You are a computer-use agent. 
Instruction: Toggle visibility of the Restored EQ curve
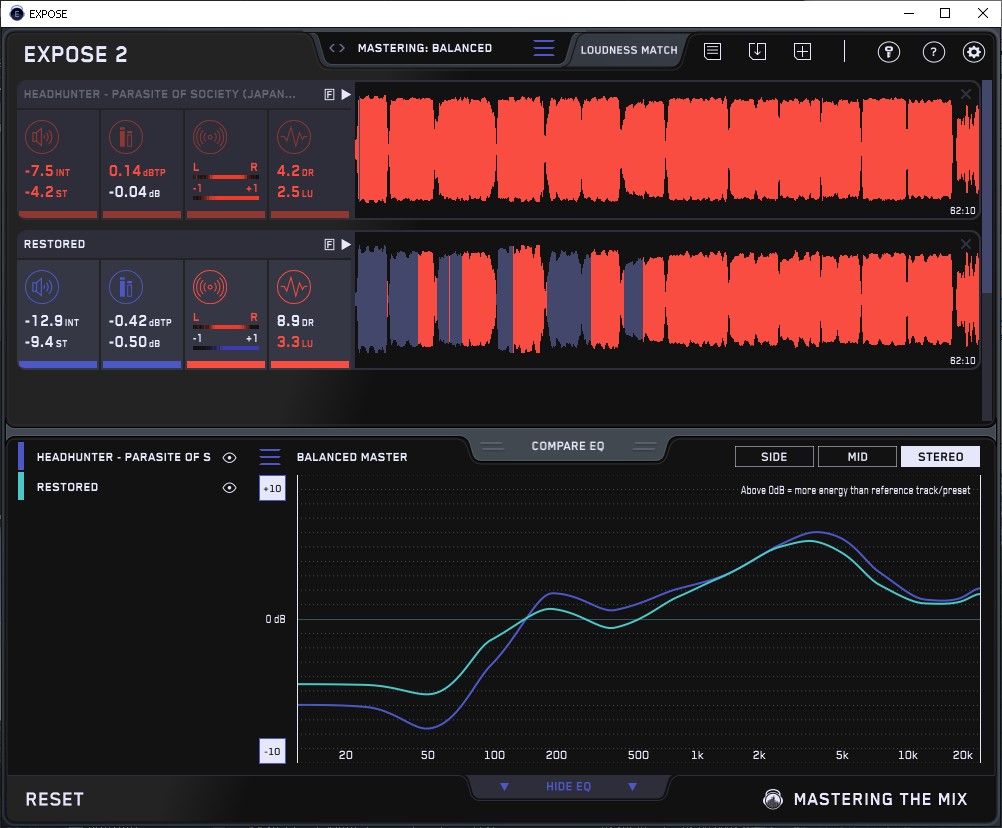click(230, 487)
